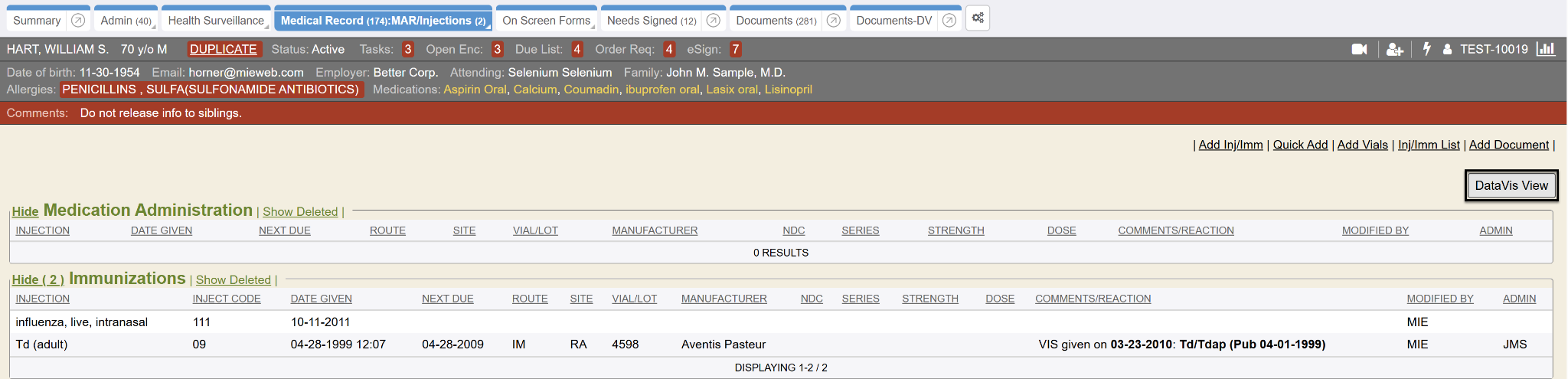The height and width of the screenshot is (379, 1568).
Task: Open the bar chart icon beside TEST-10019
Action: coord(1546,49)
